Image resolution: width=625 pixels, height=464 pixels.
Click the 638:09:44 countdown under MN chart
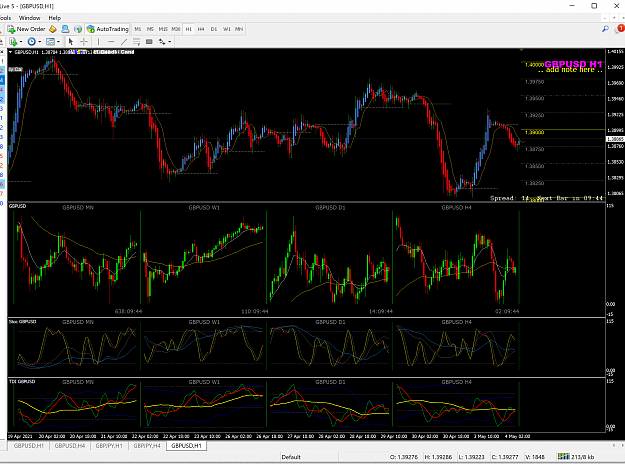coord(128,311)
